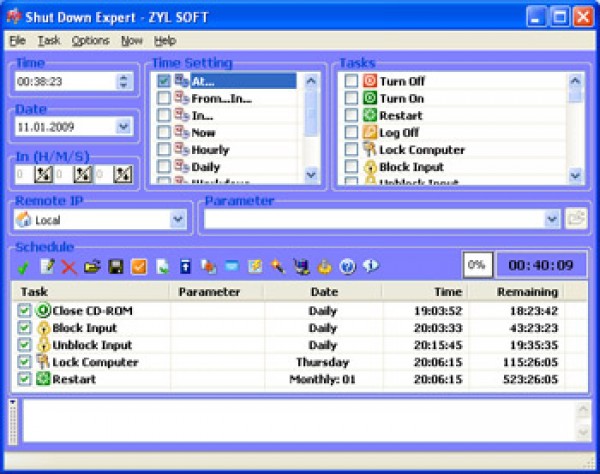This screenshot has height=474, width=600.
Task: Click the 0% progress indicator box
Action: [x=477, y=265]
